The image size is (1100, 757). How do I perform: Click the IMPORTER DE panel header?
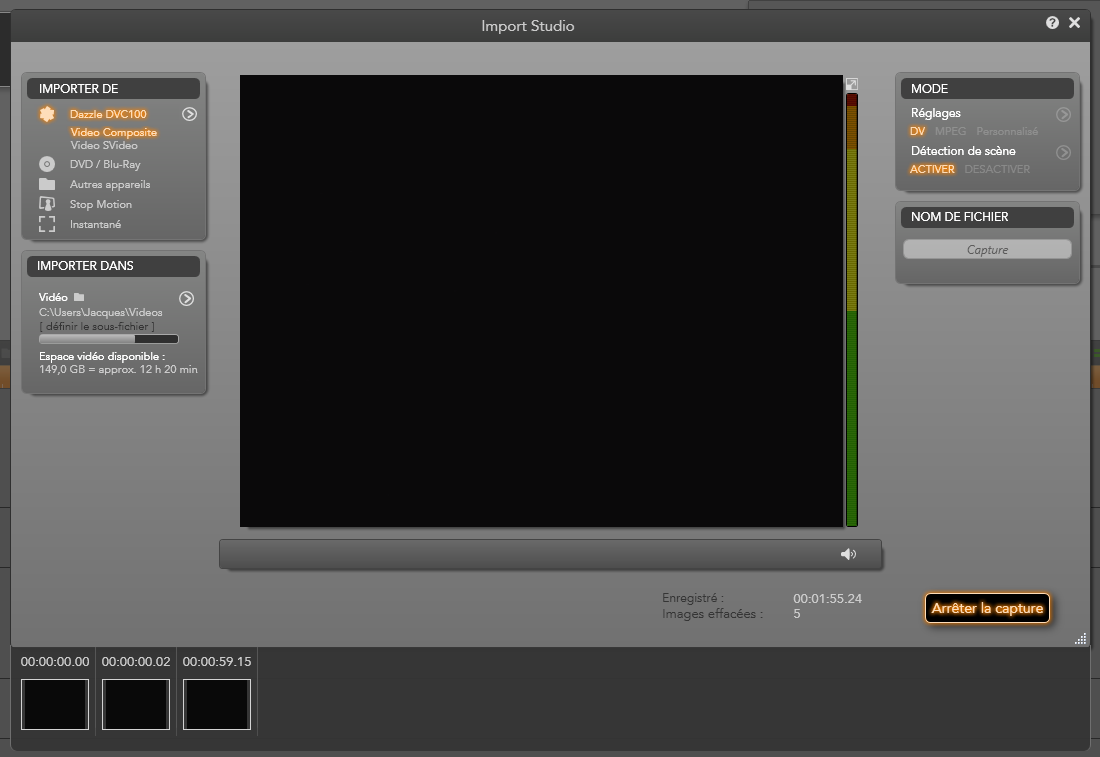point(114,88)
